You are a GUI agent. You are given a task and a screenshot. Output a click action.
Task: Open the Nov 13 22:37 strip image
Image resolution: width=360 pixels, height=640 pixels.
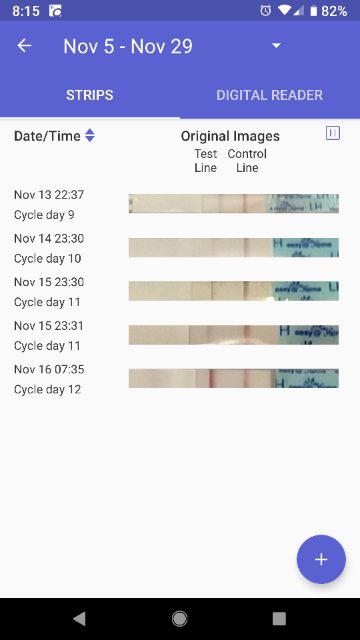pos(233,203)
